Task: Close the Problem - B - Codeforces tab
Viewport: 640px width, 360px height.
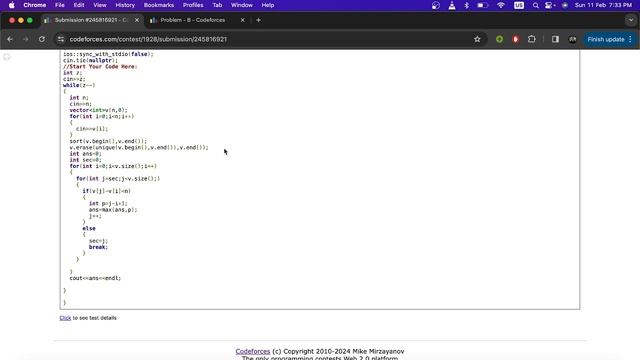Action: pos(242,20)
